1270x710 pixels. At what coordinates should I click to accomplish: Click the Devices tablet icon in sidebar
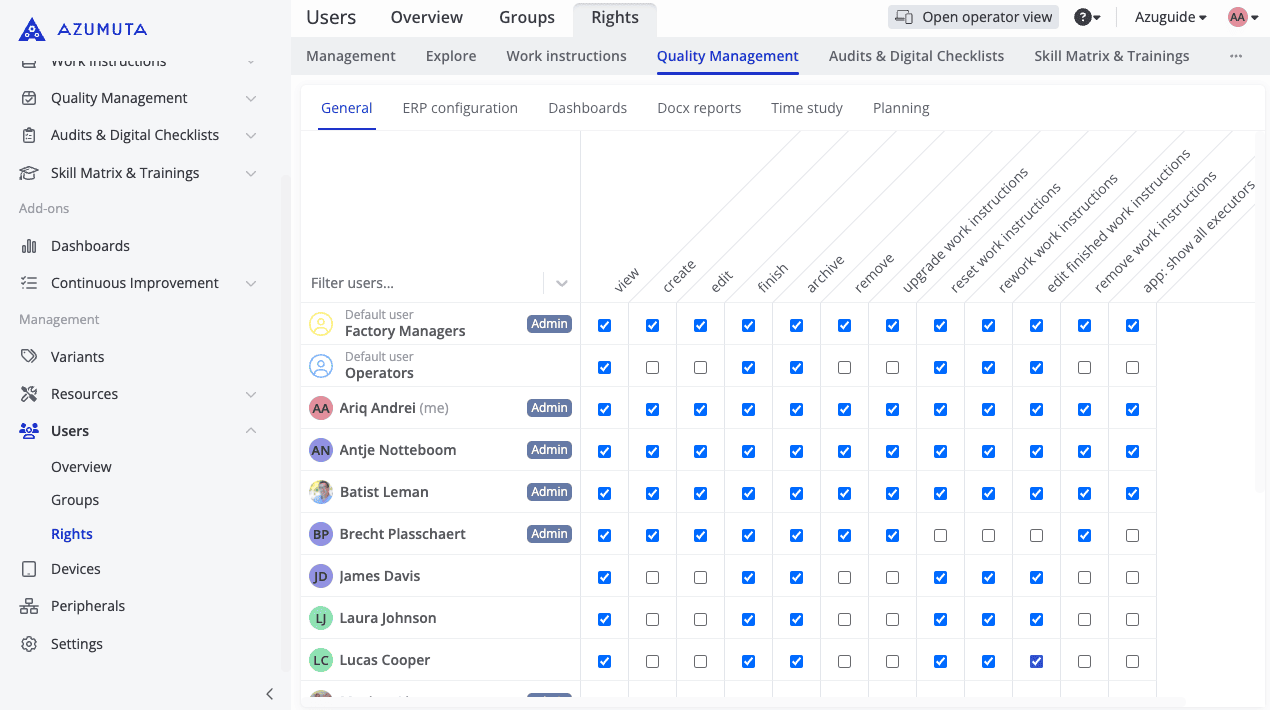pos(30,569)
